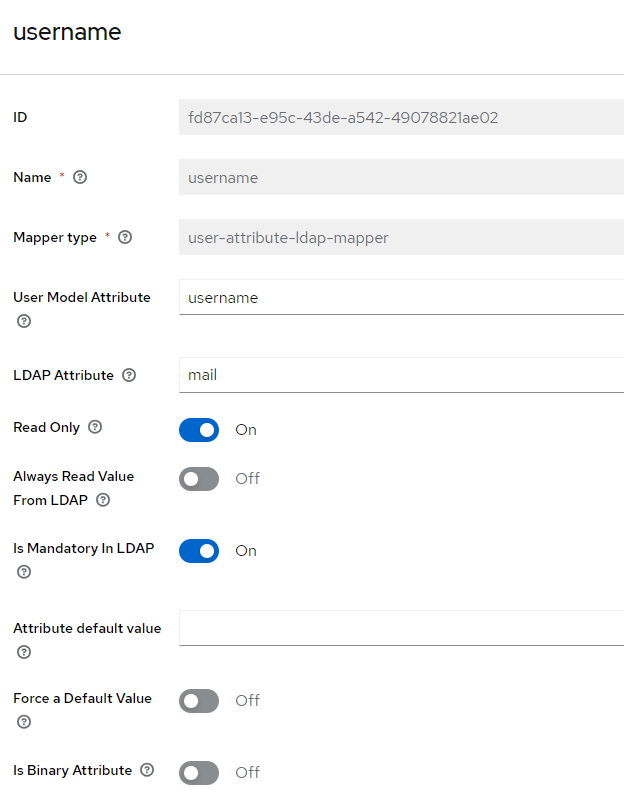624x805 pixels.
Task: Click the disabled Mapper type field
Action: pos(402,237)
